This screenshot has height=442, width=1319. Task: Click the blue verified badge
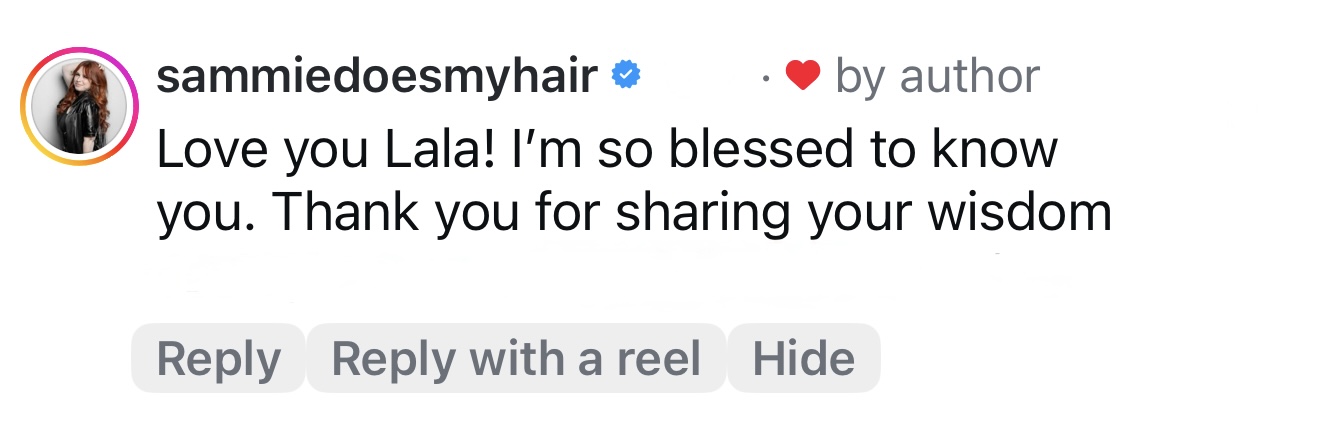[x=626, y=76]
